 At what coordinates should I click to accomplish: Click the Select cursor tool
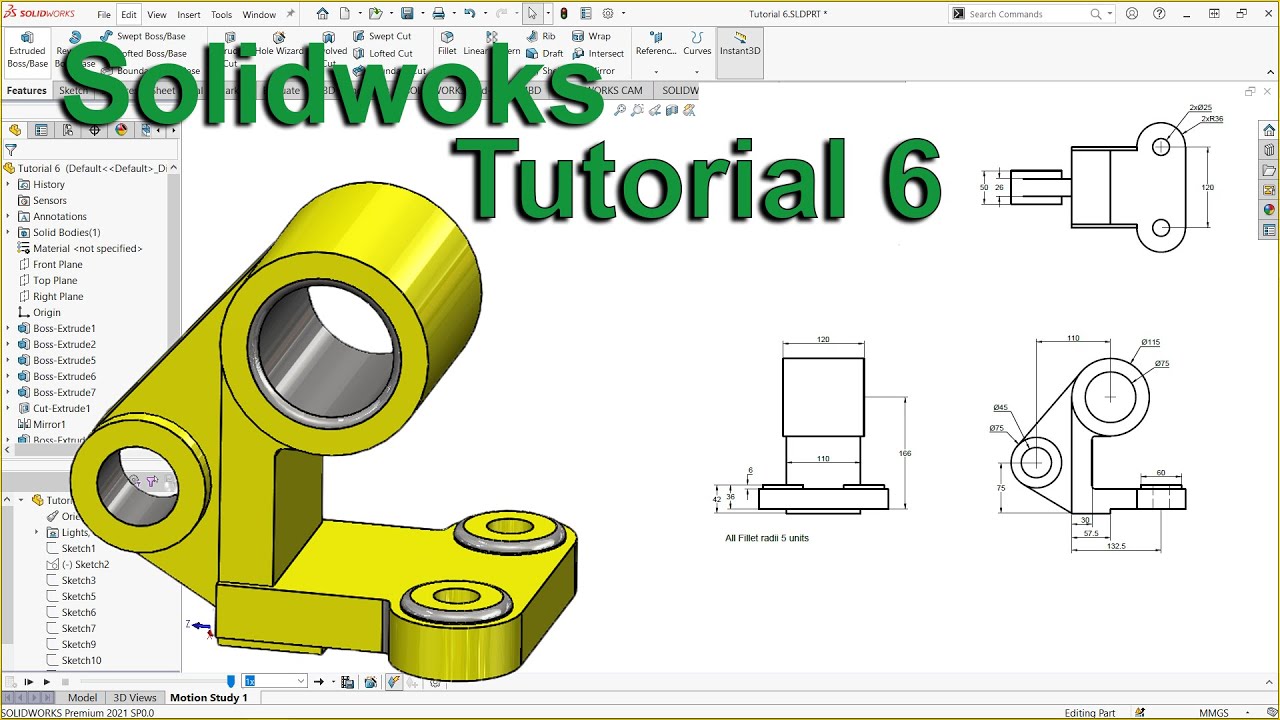coord(533,14)
